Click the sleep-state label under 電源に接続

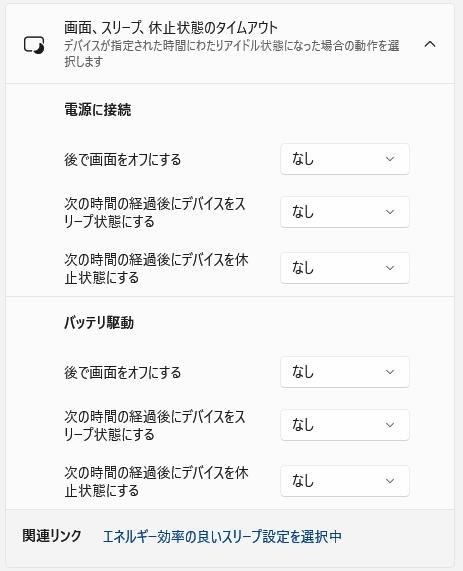(155, 213)
